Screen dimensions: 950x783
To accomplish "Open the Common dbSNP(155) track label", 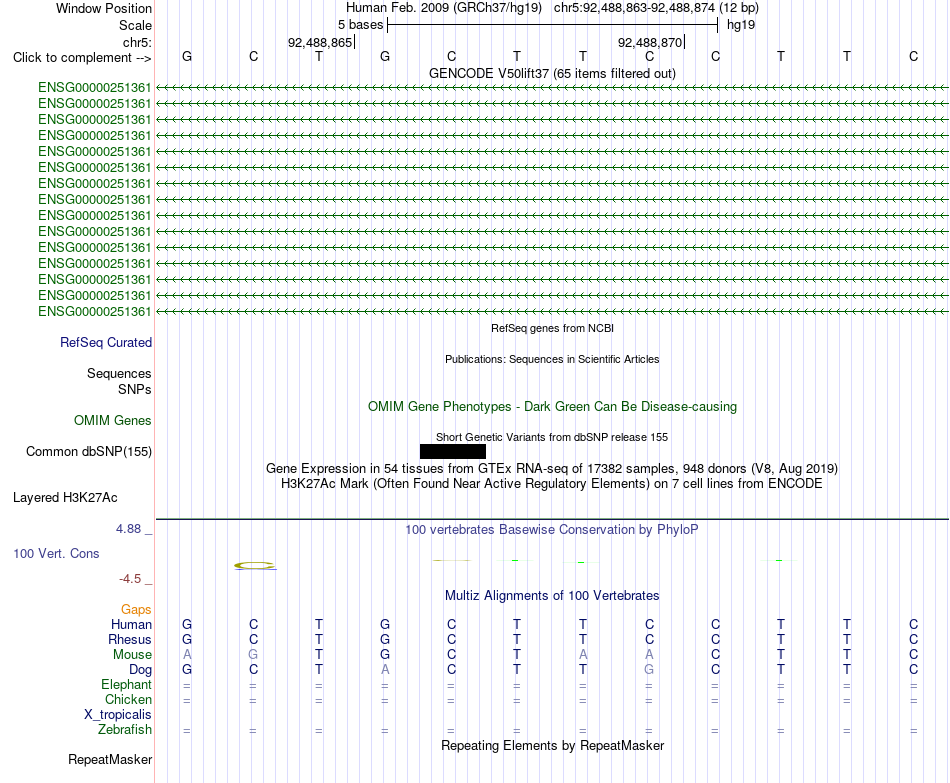I will click(x=89, y=451).
